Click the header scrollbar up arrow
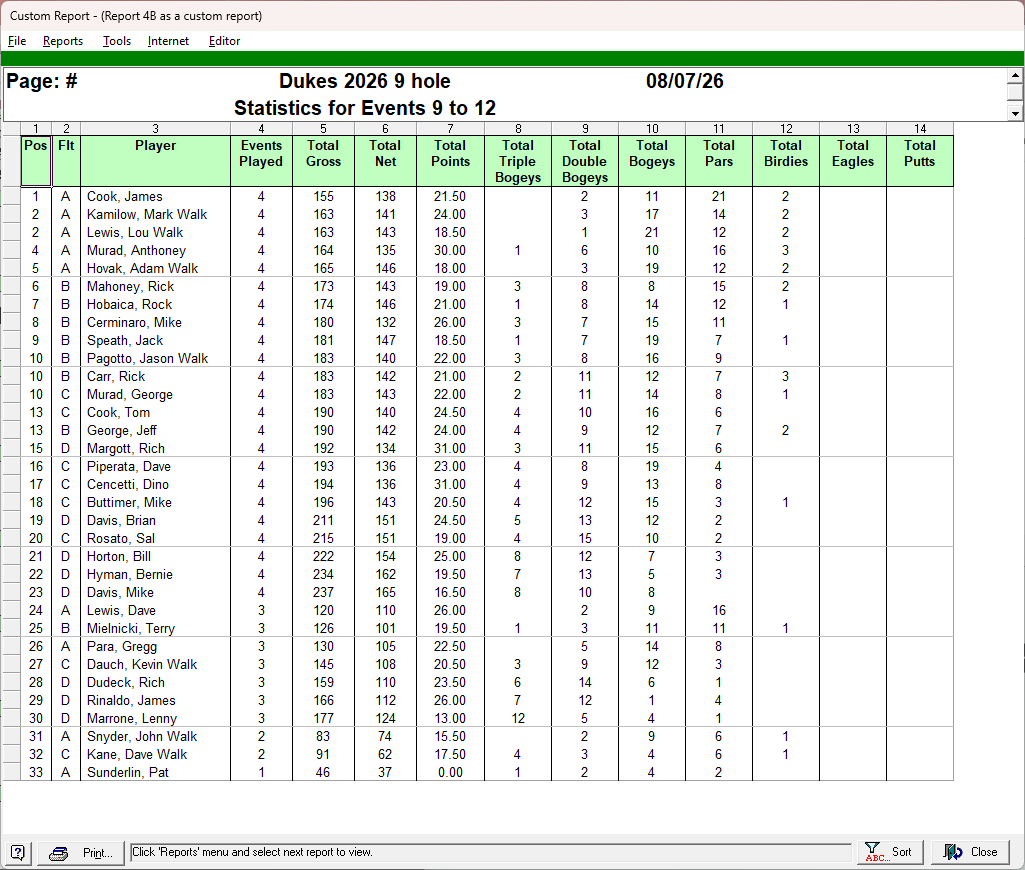The image size is (1025, 870). click(x=1015, y=76)
